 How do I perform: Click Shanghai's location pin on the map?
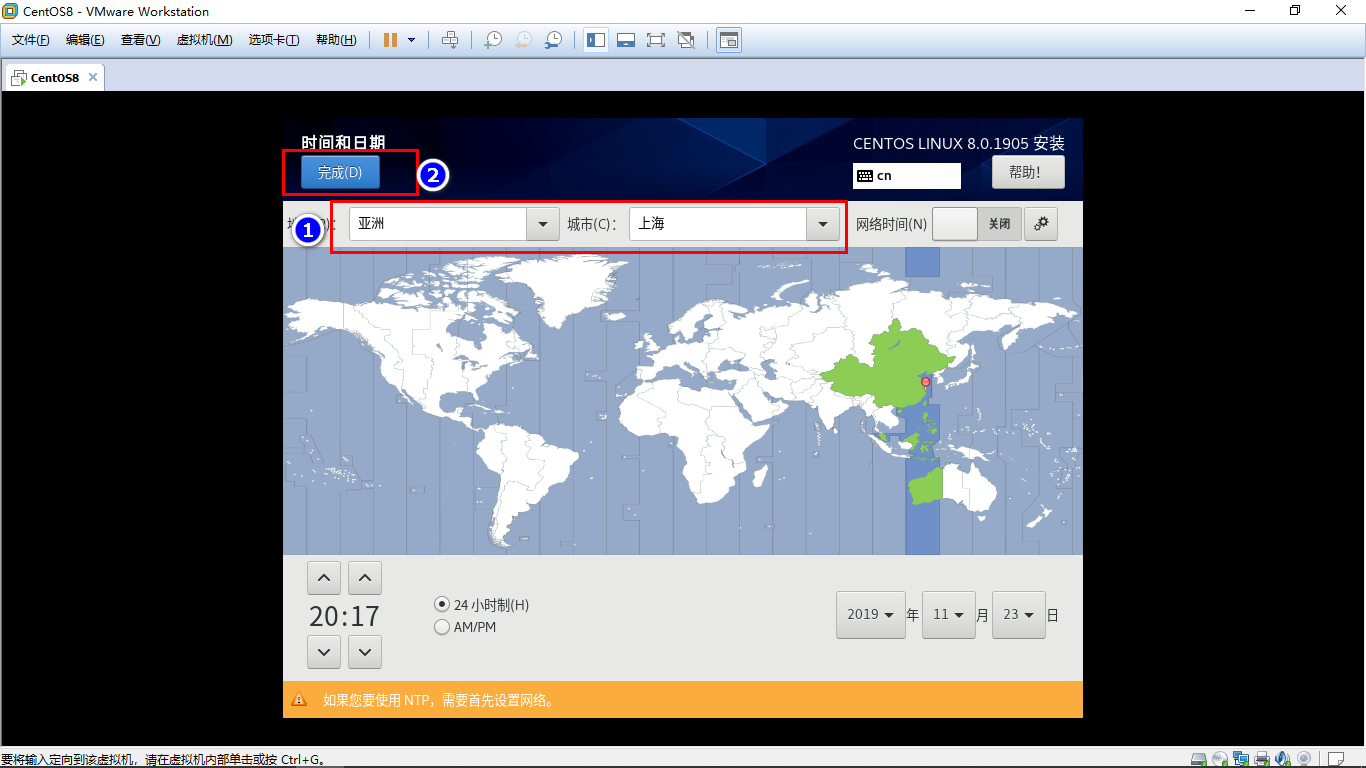pos(925,382)
